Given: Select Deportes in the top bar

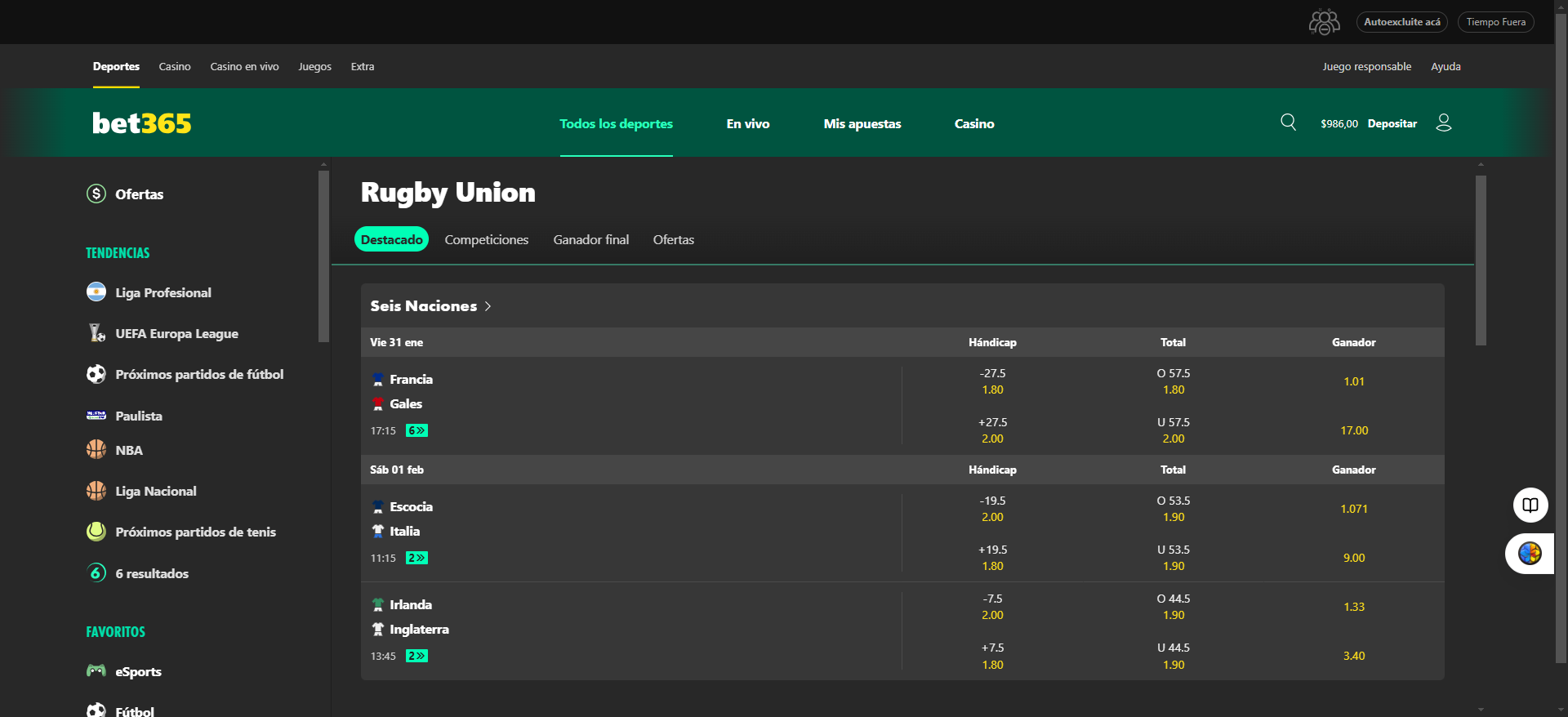Looking at the screenshot, I should coord(116,66).
